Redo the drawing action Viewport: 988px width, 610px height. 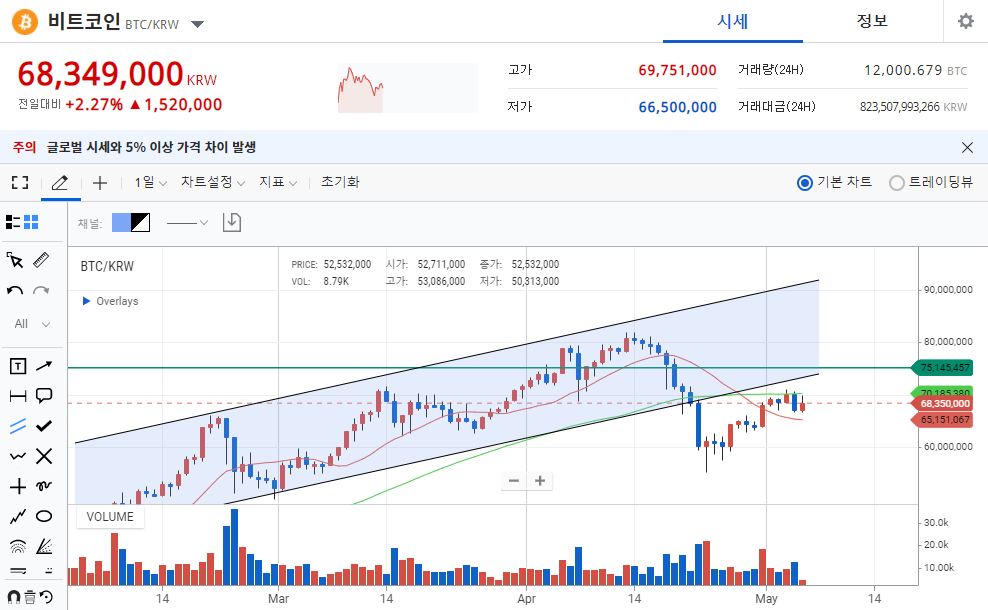point(42,291)
